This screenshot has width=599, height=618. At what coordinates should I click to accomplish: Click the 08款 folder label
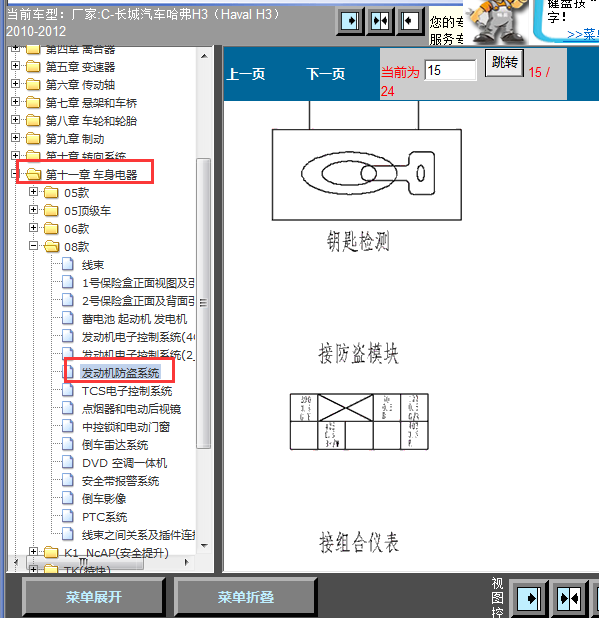pos(76,247)
